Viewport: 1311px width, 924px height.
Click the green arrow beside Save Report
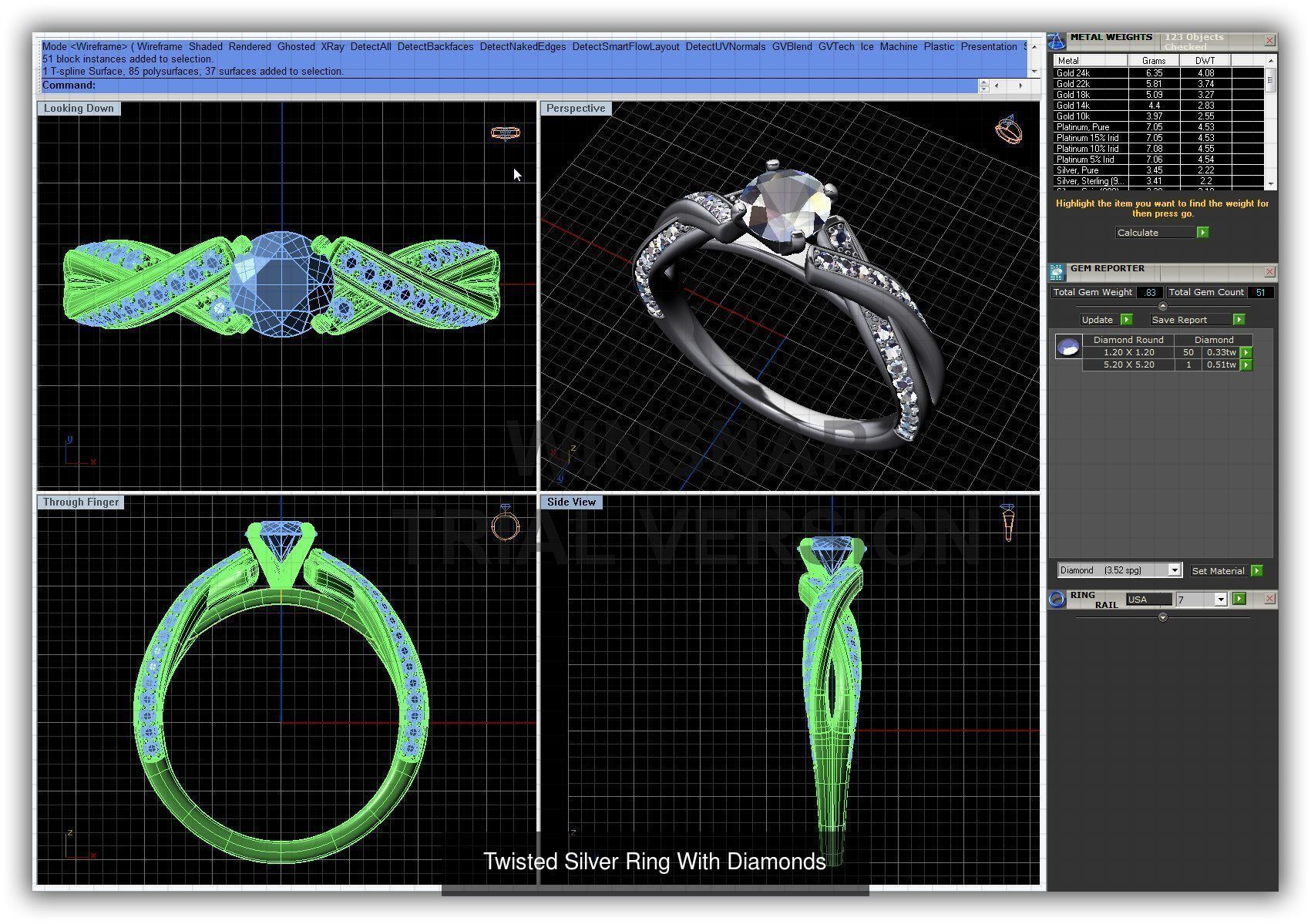point(1239,319)
